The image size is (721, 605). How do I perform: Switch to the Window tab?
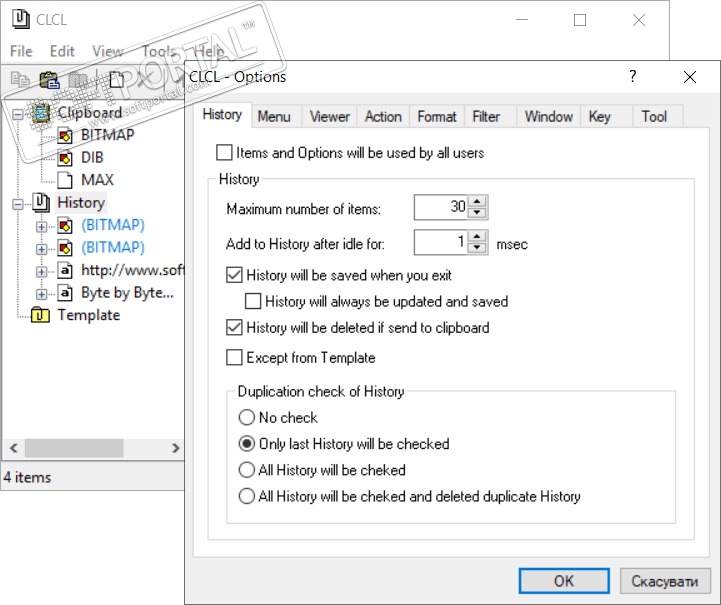click(x=549, y=116)
